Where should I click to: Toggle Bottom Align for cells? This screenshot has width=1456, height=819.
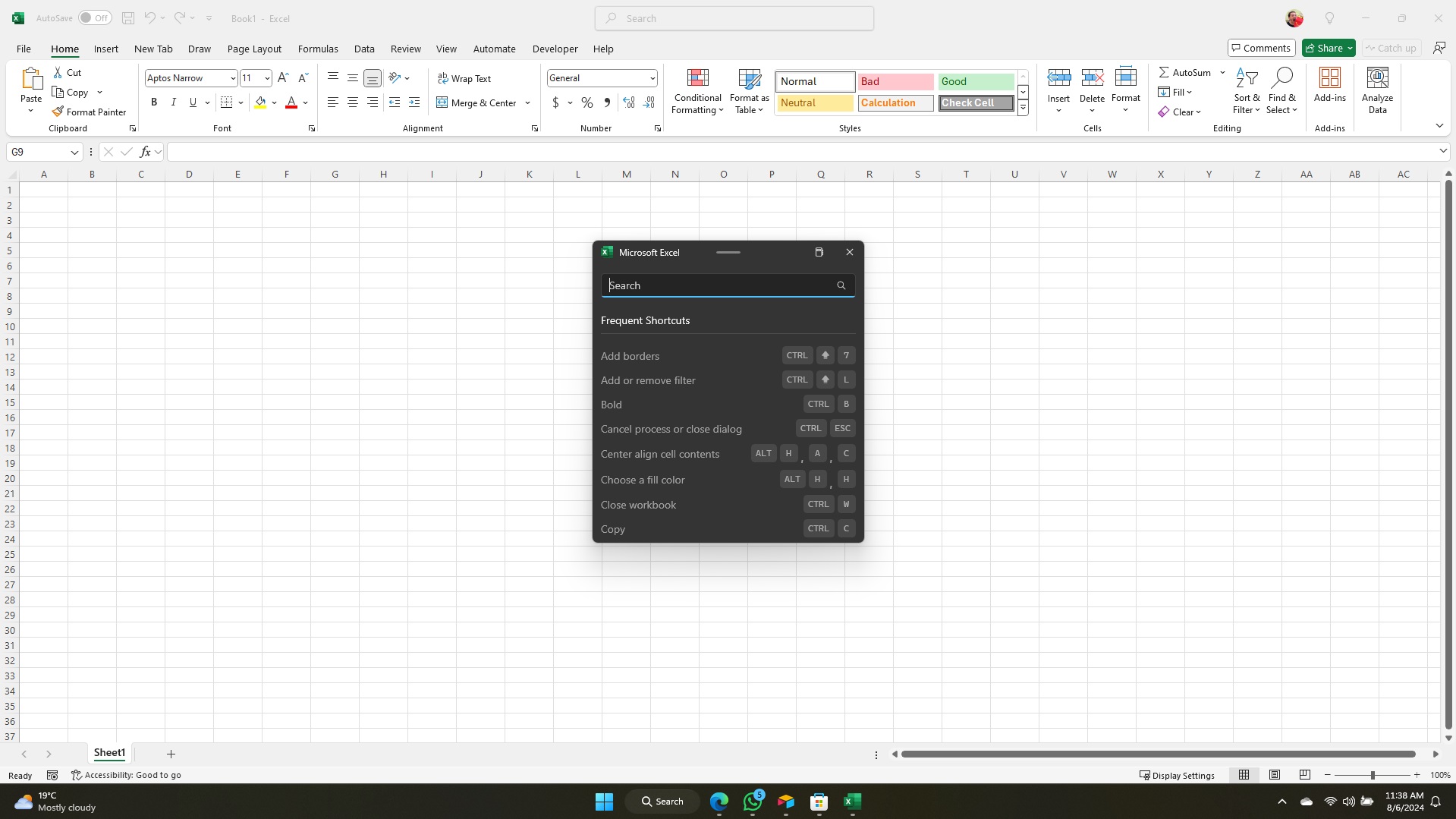[373, 77]
